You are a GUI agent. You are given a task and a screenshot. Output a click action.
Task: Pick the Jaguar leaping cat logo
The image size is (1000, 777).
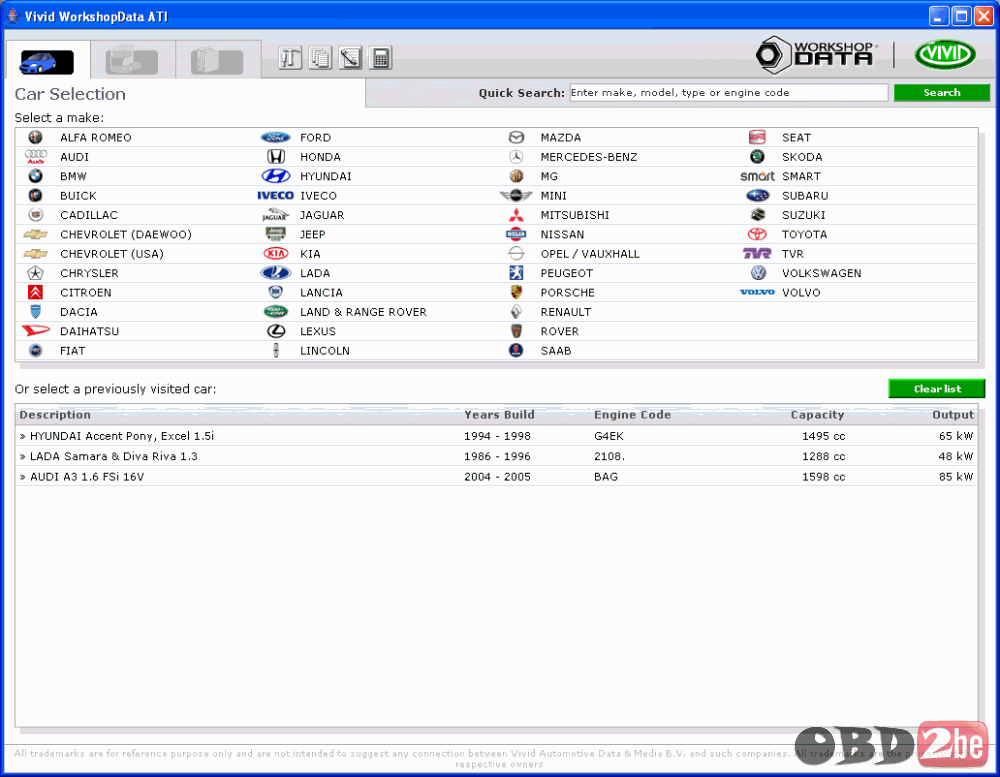click(x=276, y=215)
